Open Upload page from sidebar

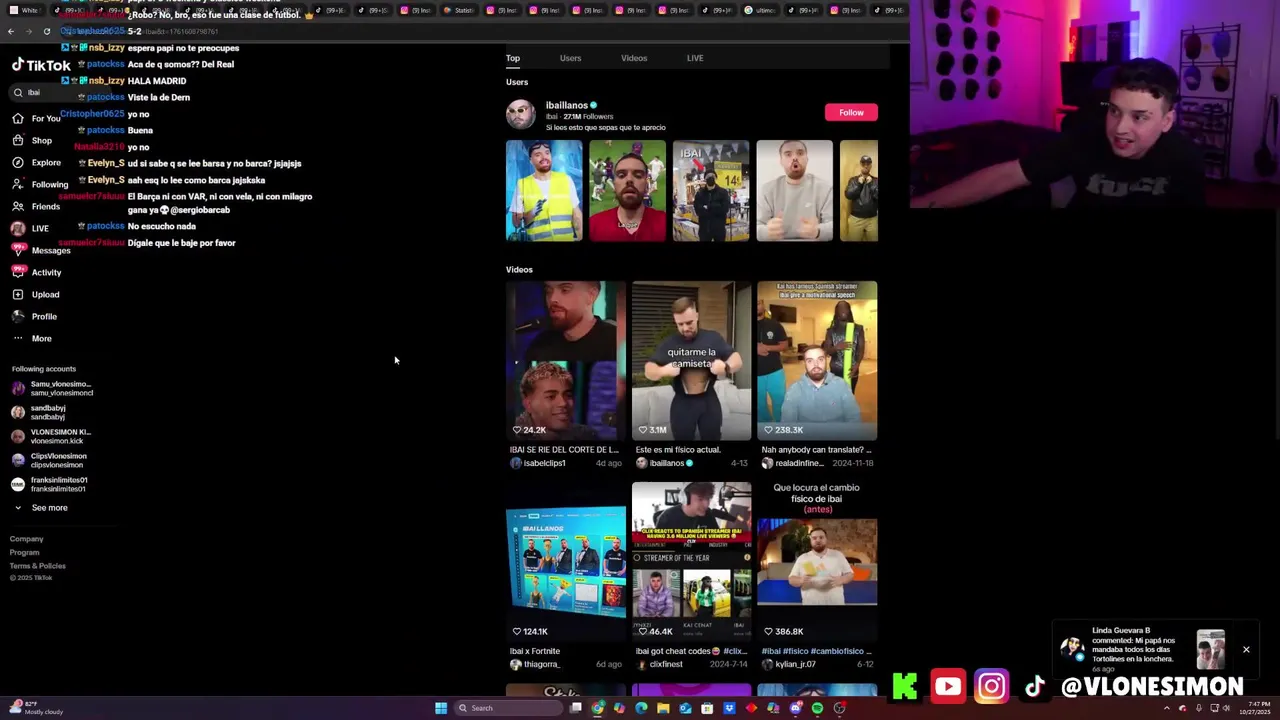36,294
